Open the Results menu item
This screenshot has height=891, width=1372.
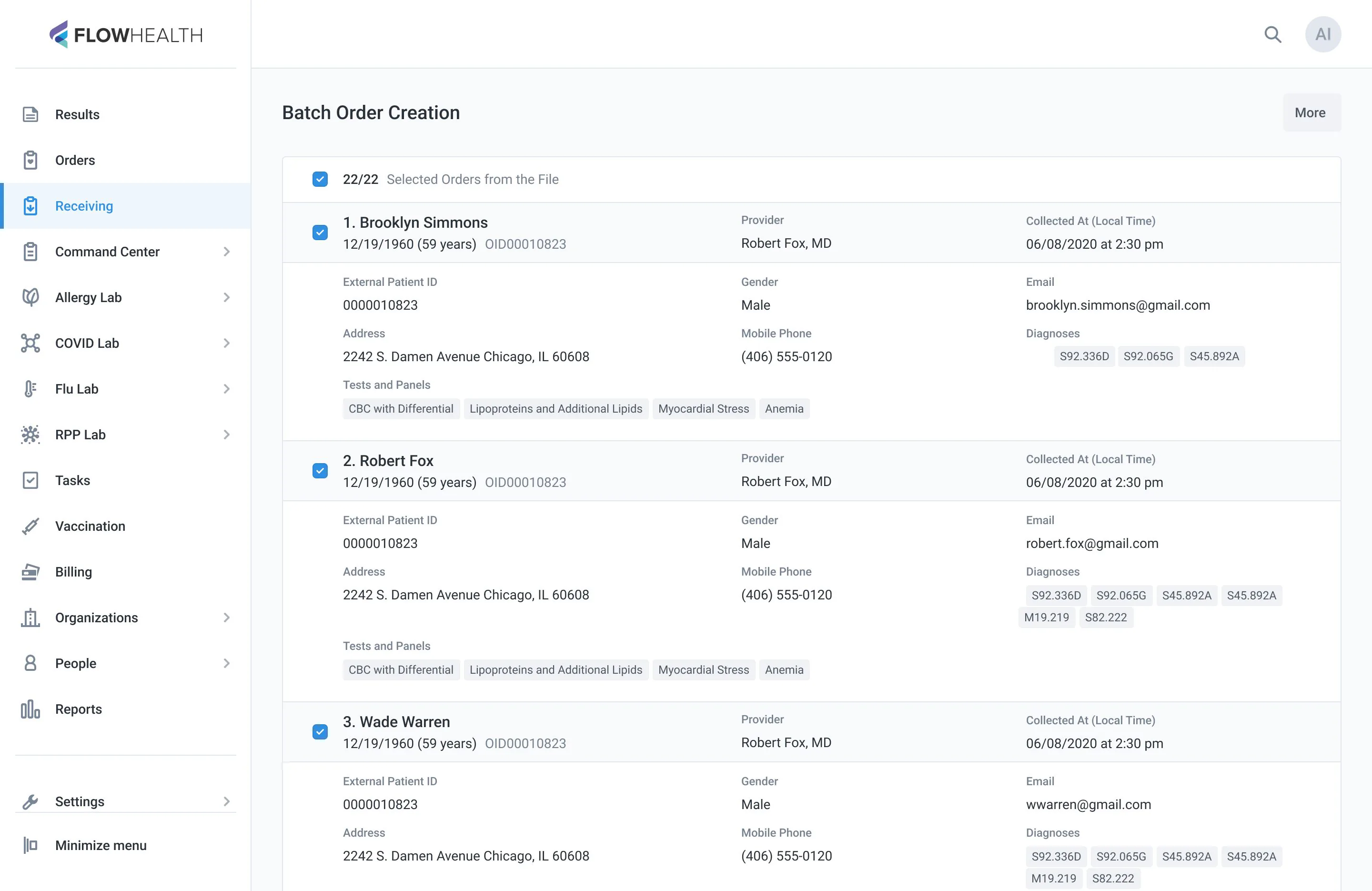[126, 114]
